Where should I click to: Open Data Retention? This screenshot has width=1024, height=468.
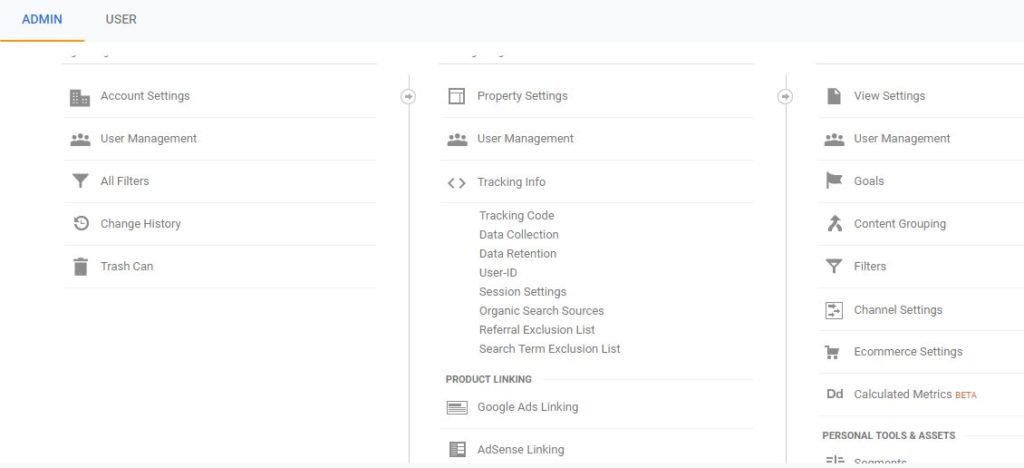tap(518, 253)
